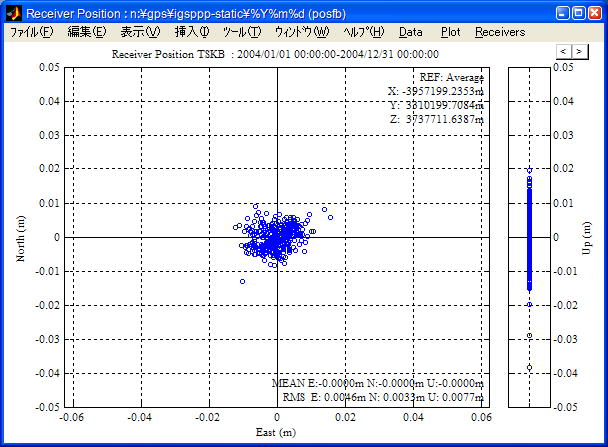Open the Receivers menu
608x447 pixels.
(499, 32)
